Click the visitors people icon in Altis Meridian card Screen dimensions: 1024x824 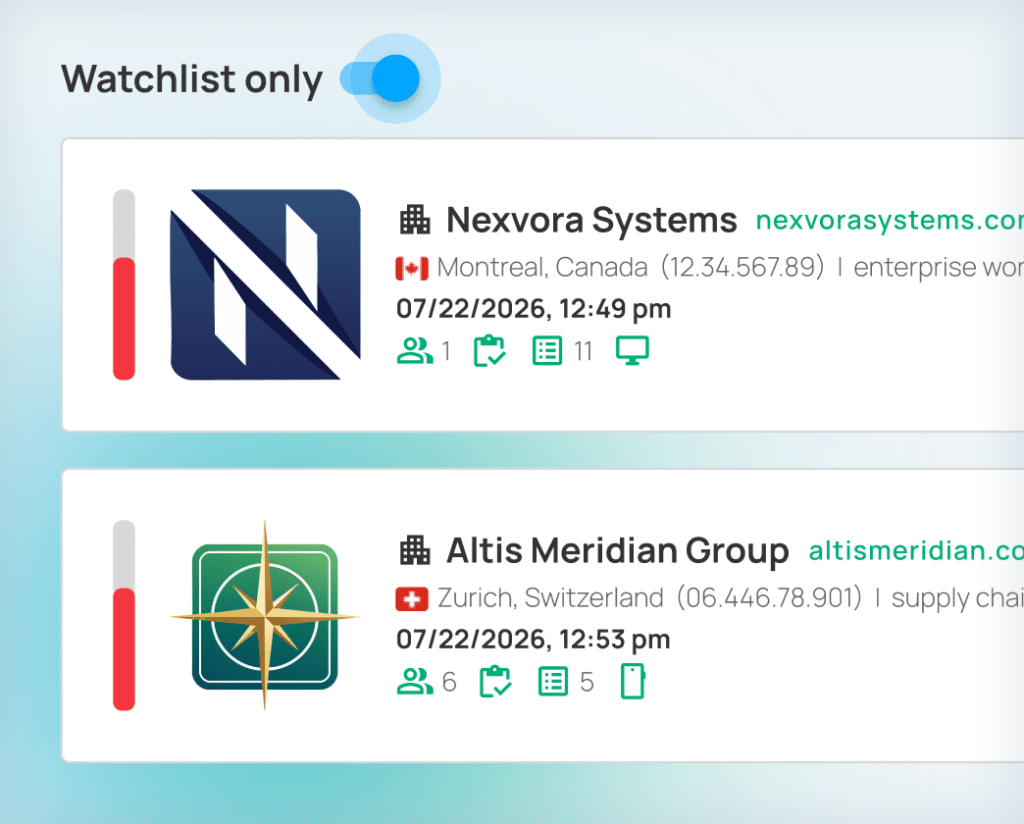coord(415,682)
